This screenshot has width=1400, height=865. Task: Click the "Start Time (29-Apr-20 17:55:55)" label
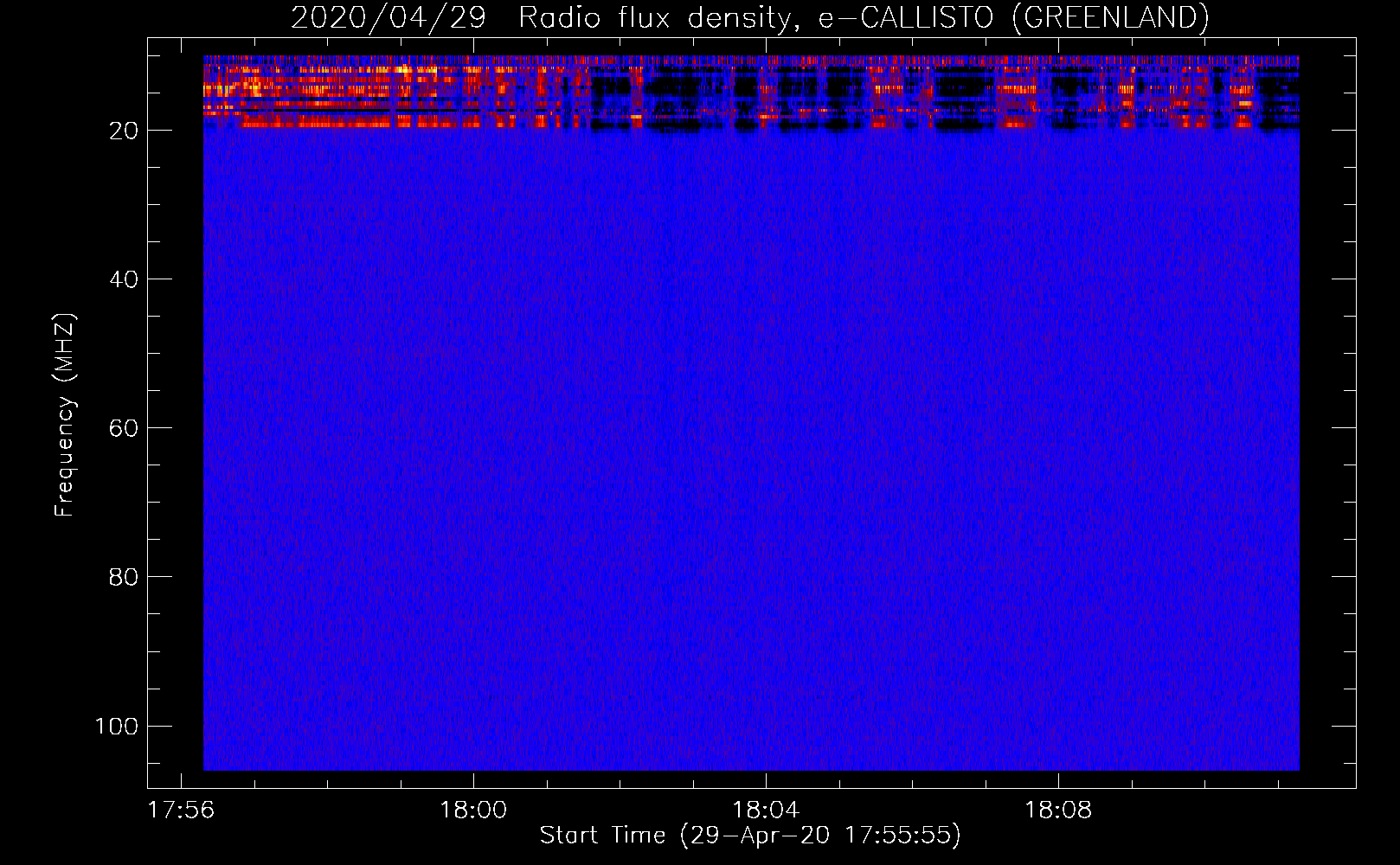point(750,836)
